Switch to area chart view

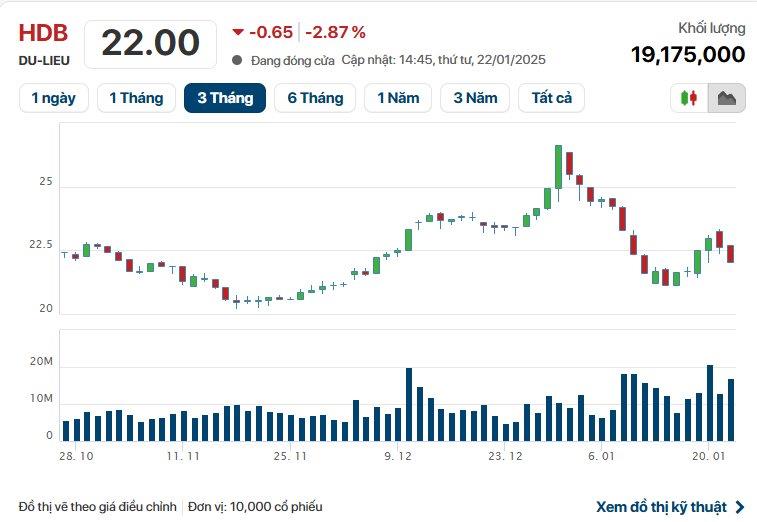pos(726,98)
